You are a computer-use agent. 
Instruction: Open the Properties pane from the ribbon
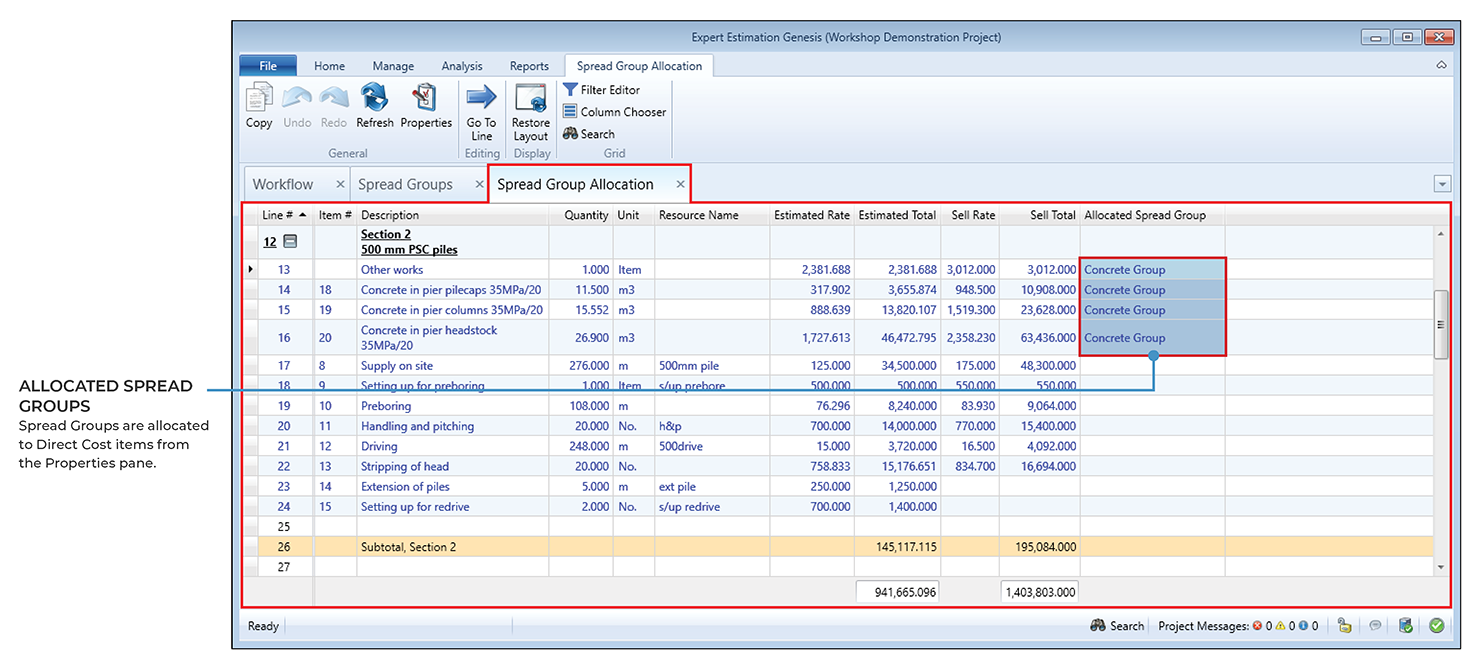click(426, 98)
